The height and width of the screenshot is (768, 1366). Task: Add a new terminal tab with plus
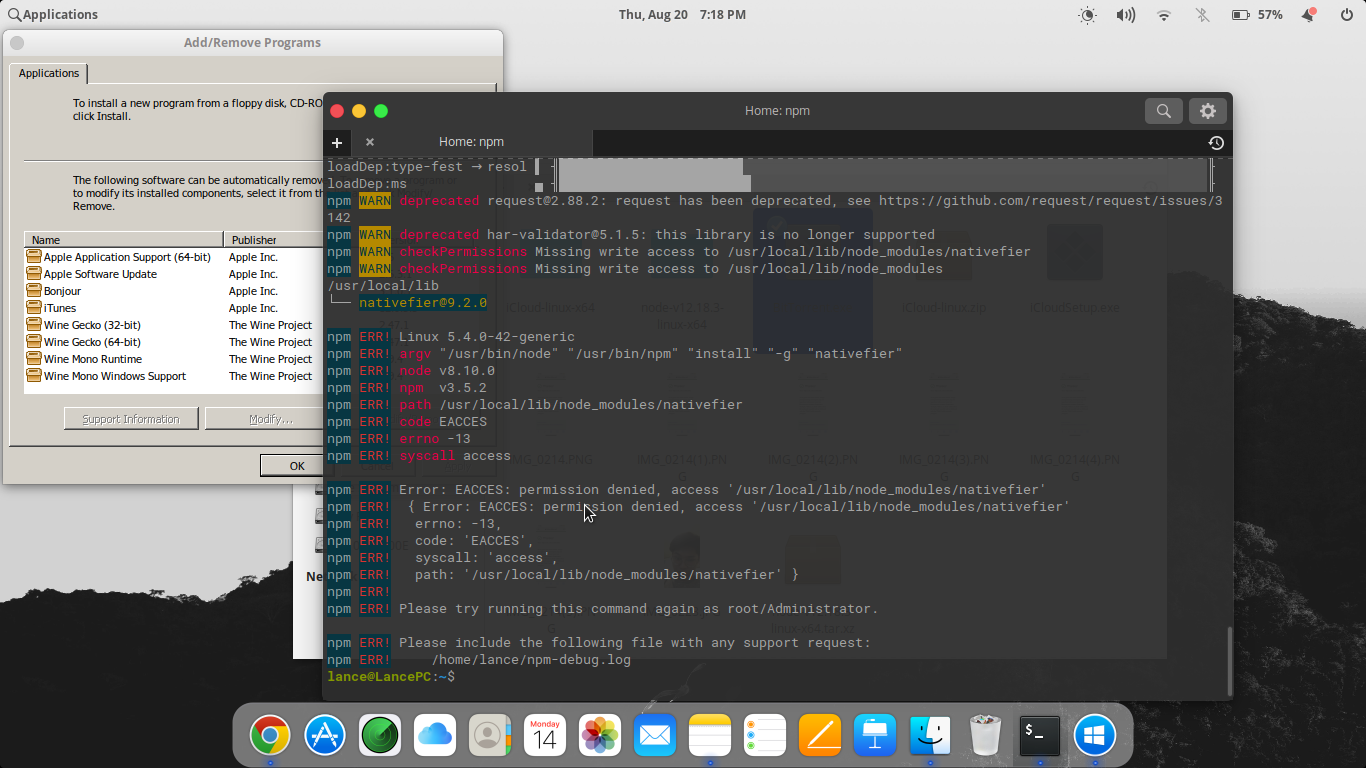click(337, 143)
